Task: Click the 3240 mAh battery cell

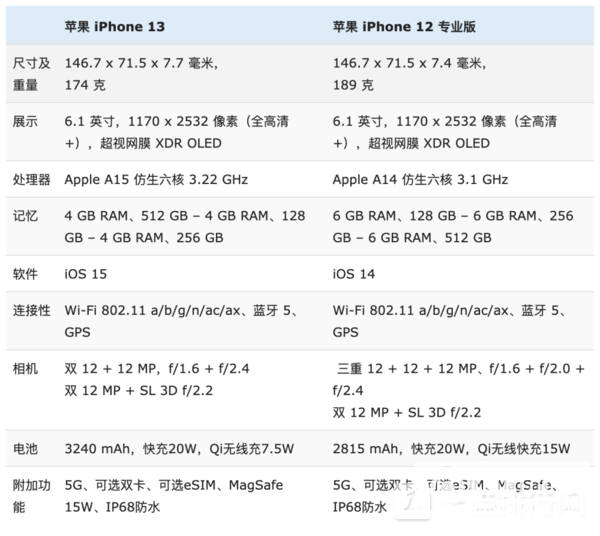Action: 180,449
